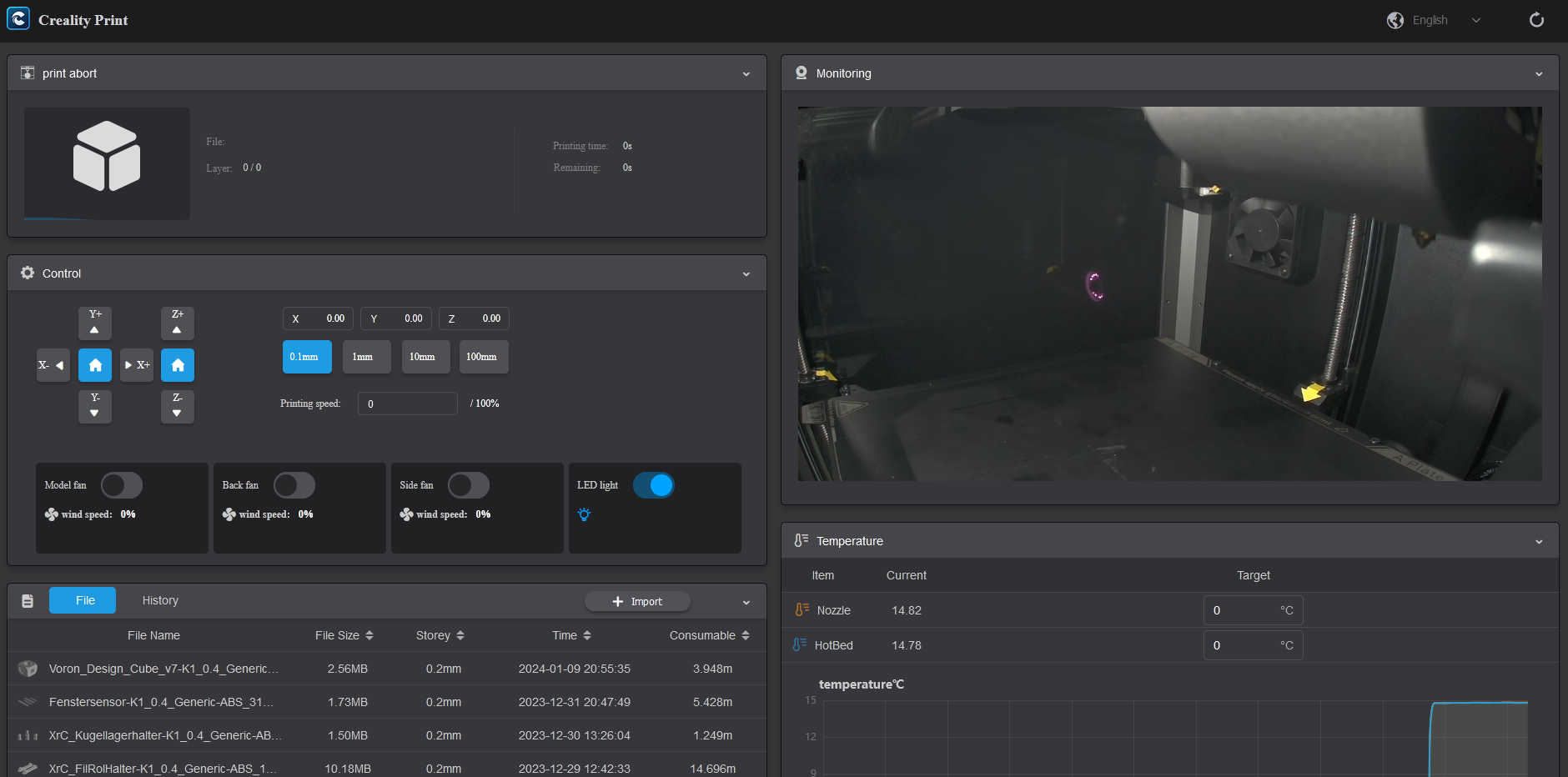Click the LED light bulb icon
This screenshot has width=1568, height=777.
[584, 514]
